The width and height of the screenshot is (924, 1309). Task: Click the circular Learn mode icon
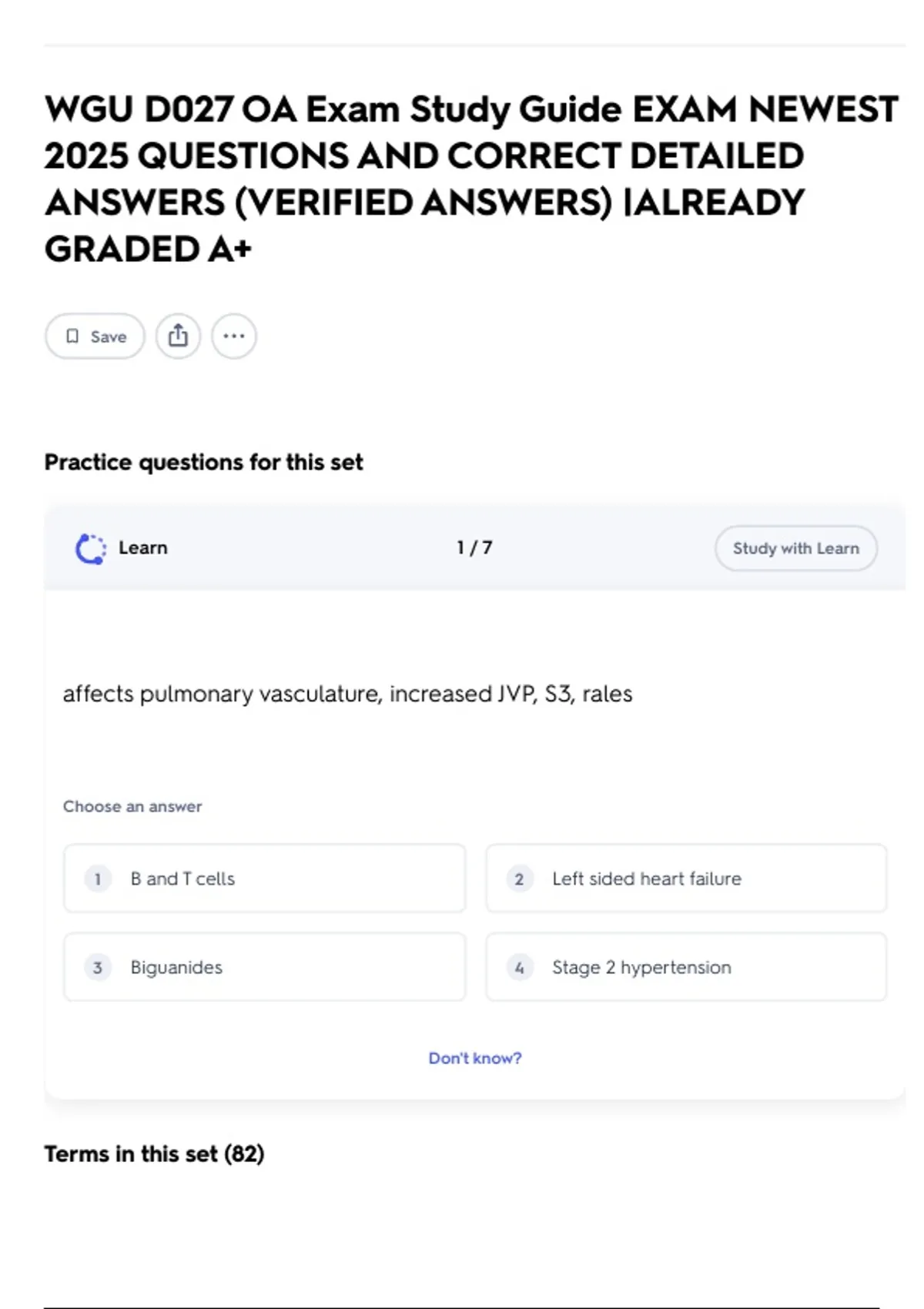pyautogui.click(x=91, y=549)
